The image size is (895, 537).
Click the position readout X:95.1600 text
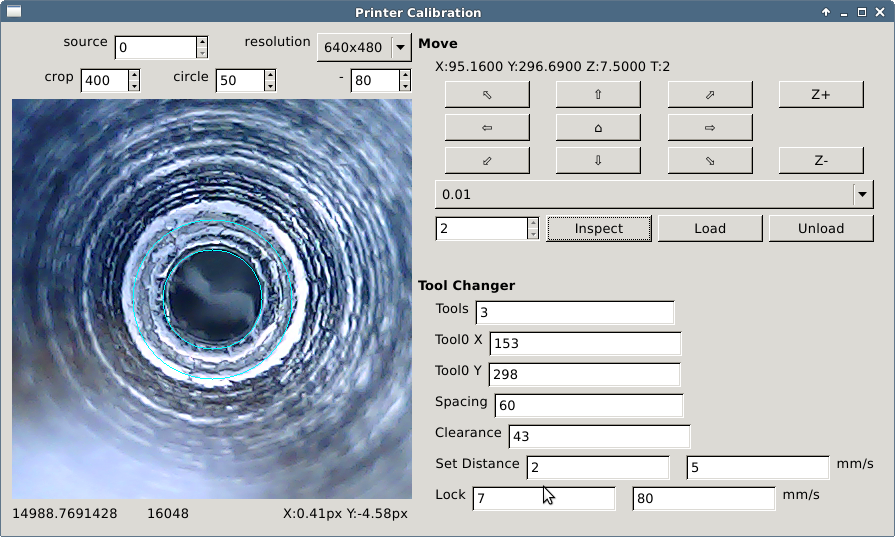tap(553, 67)
